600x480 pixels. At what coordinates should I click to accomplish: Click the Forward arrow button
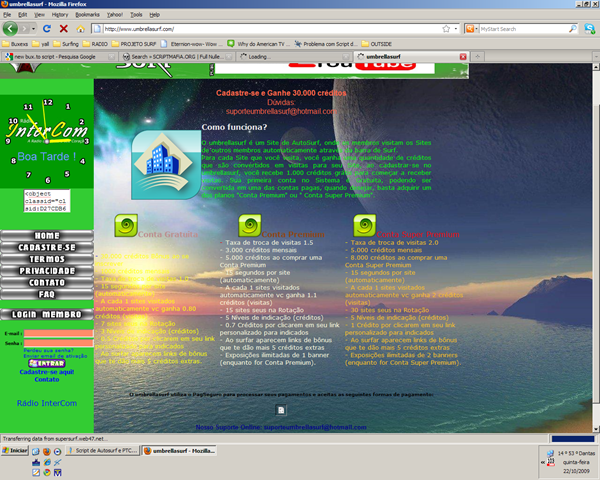24,29
